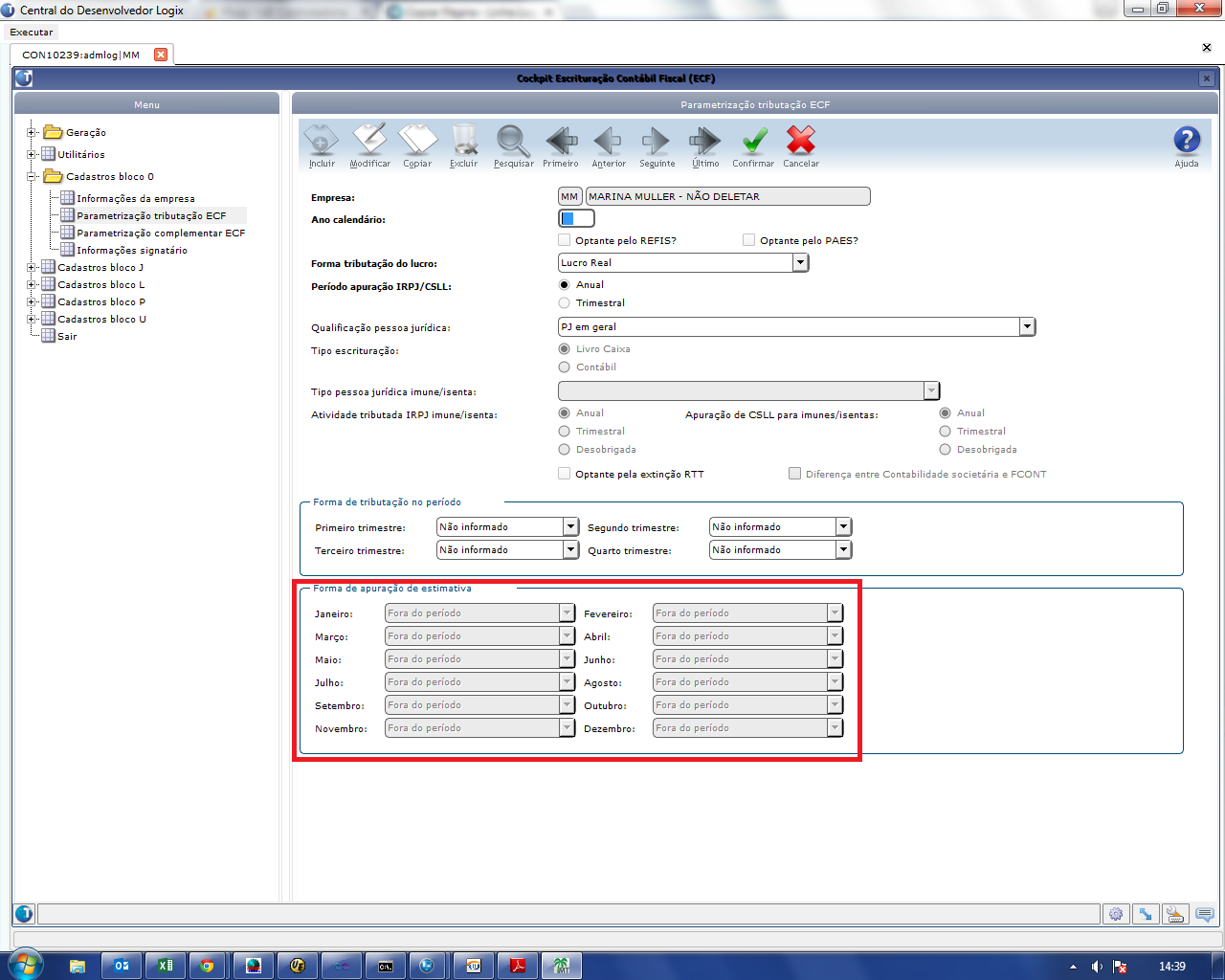Viewport: 1225px width, 980px height.
Task: Check Optante pela extinção RTT
Action: point(565,474)
